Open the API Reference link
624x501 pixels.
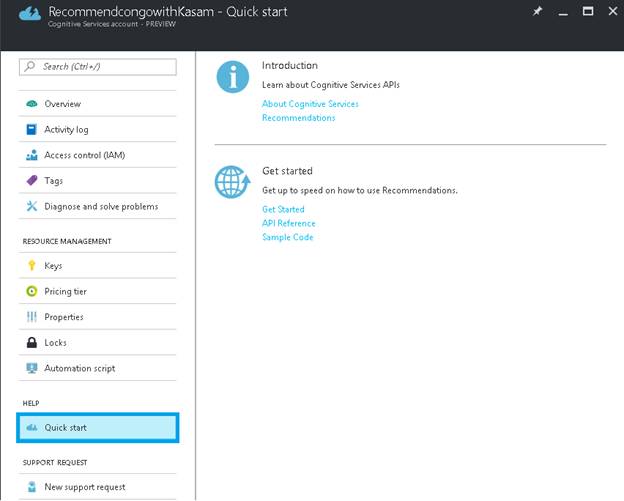[x=289, y=223]
